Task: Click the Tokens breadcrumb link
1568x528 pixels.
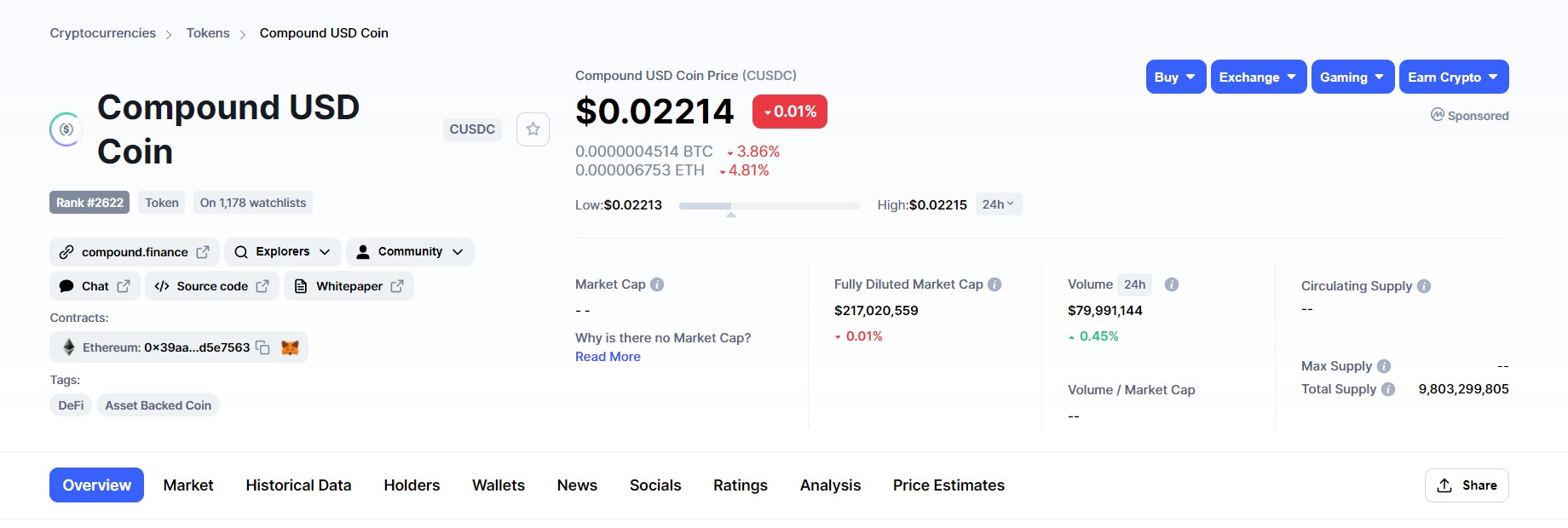Action: [208, 33]
